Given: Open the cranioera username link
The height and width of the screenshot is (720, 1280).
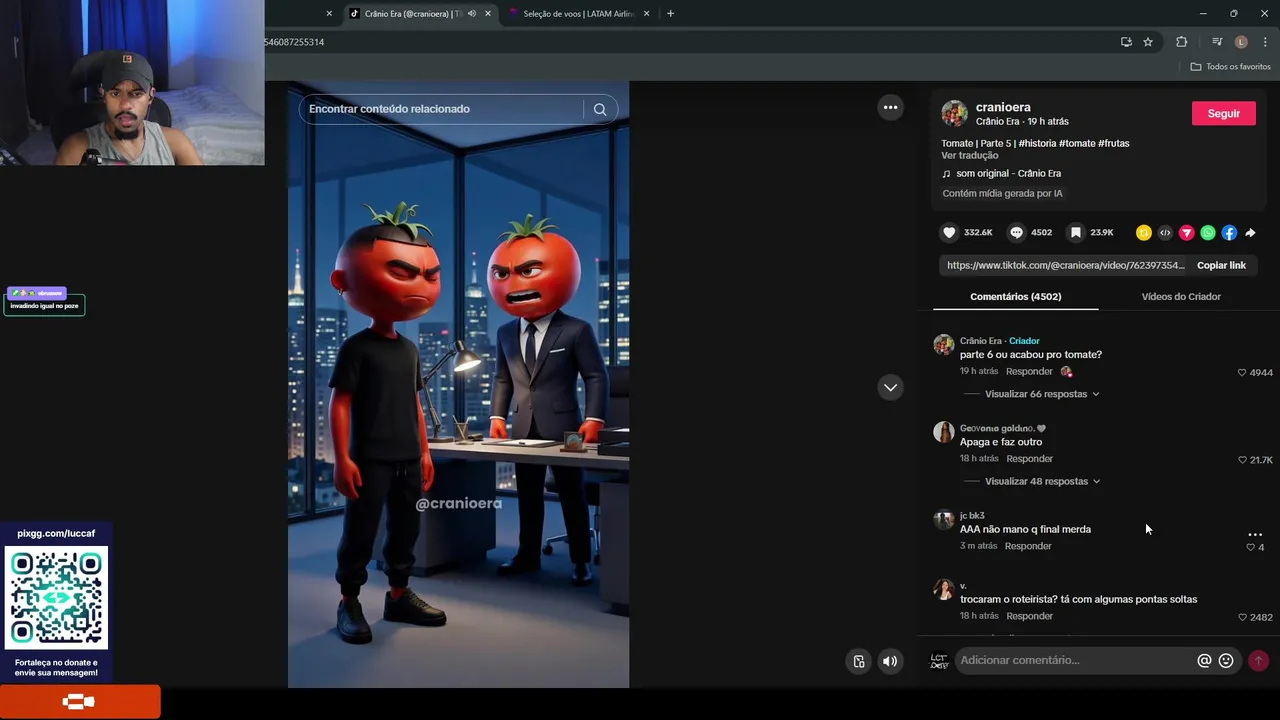Looking at the screenshot, I should pyautogui.click(x=1003, y=107).
